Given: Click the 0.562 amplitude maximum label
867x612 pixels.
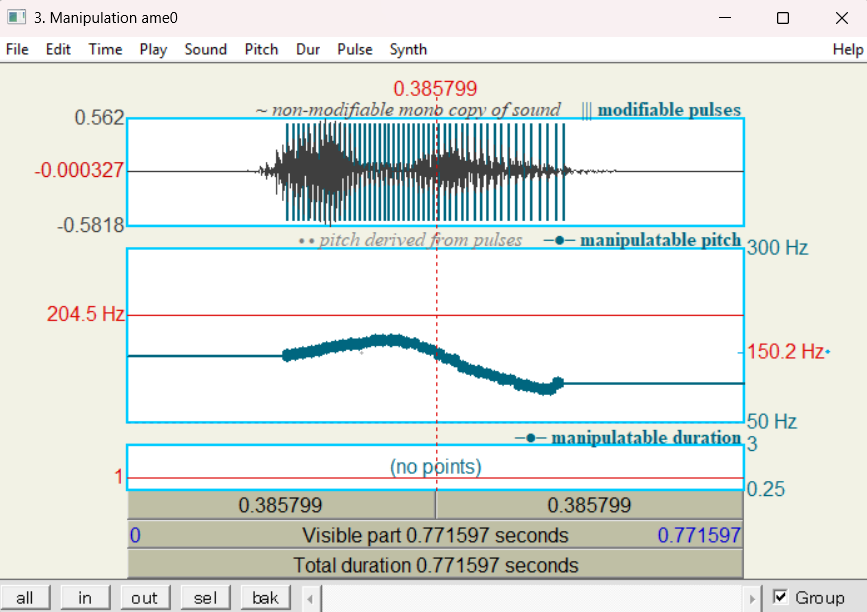Looking at the screenshot, I should tap(100, 118).
